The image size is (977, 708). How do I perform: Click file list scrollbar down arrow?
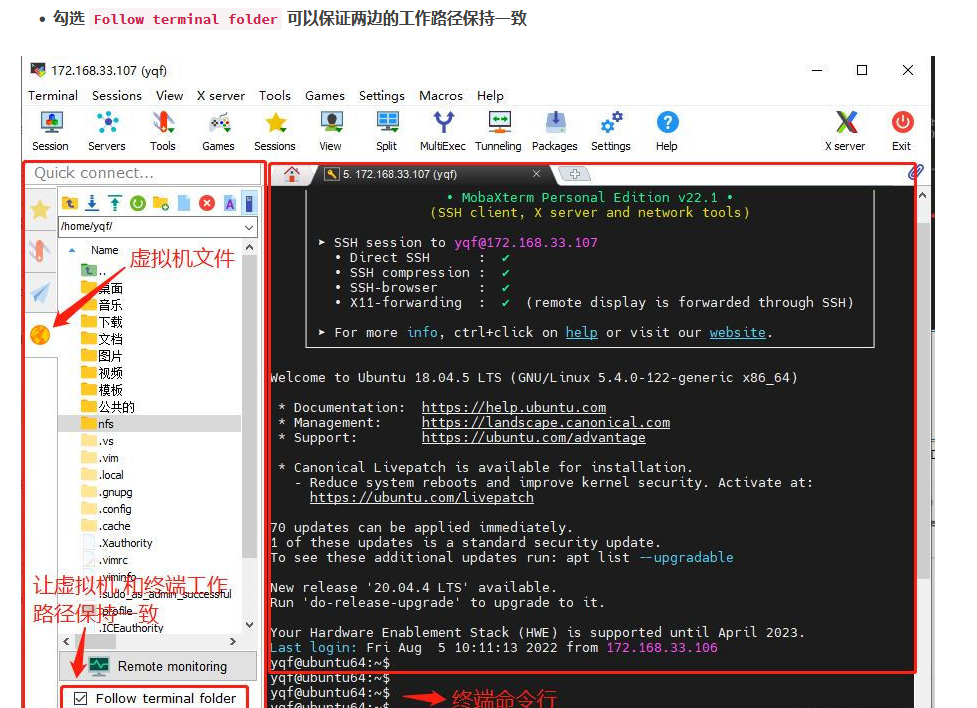(x=249, y=624)
